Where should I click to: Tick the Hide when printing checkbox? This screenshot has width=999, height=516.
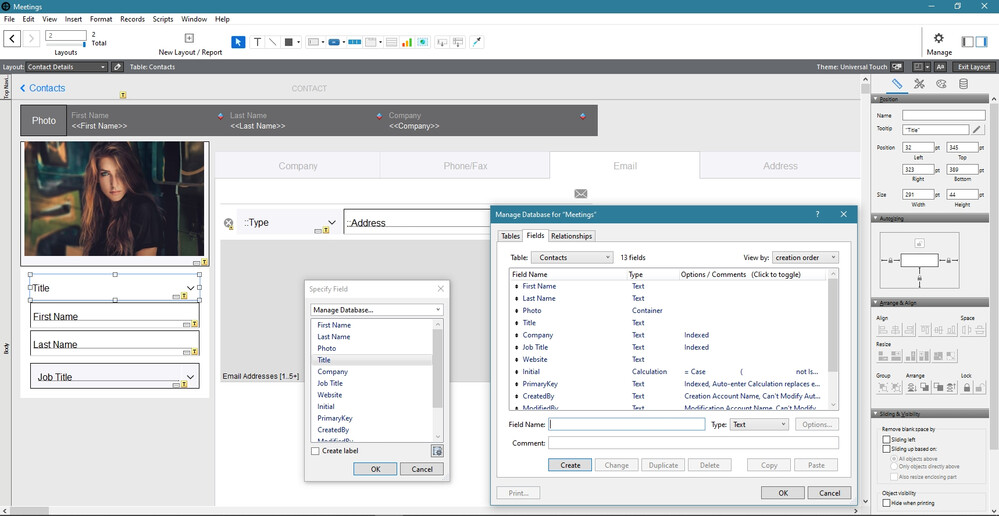[x=886, y=503]
